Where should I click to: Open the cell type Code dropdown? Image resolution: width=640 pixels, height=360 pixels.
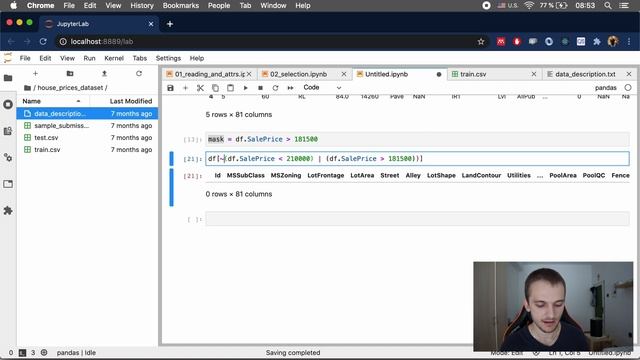(x=322, y=87)
